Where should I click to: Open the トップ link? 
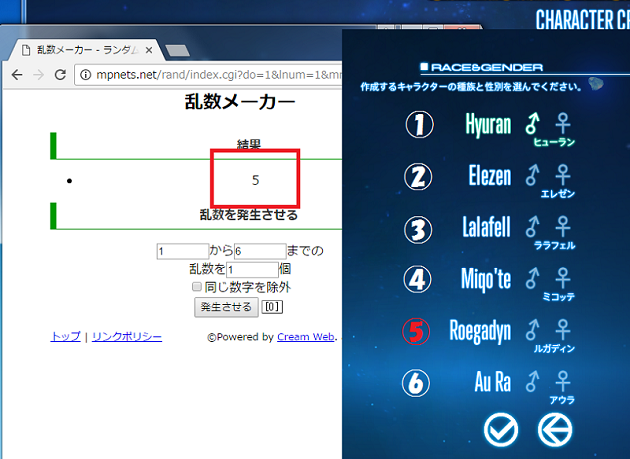tap(66, 336)
